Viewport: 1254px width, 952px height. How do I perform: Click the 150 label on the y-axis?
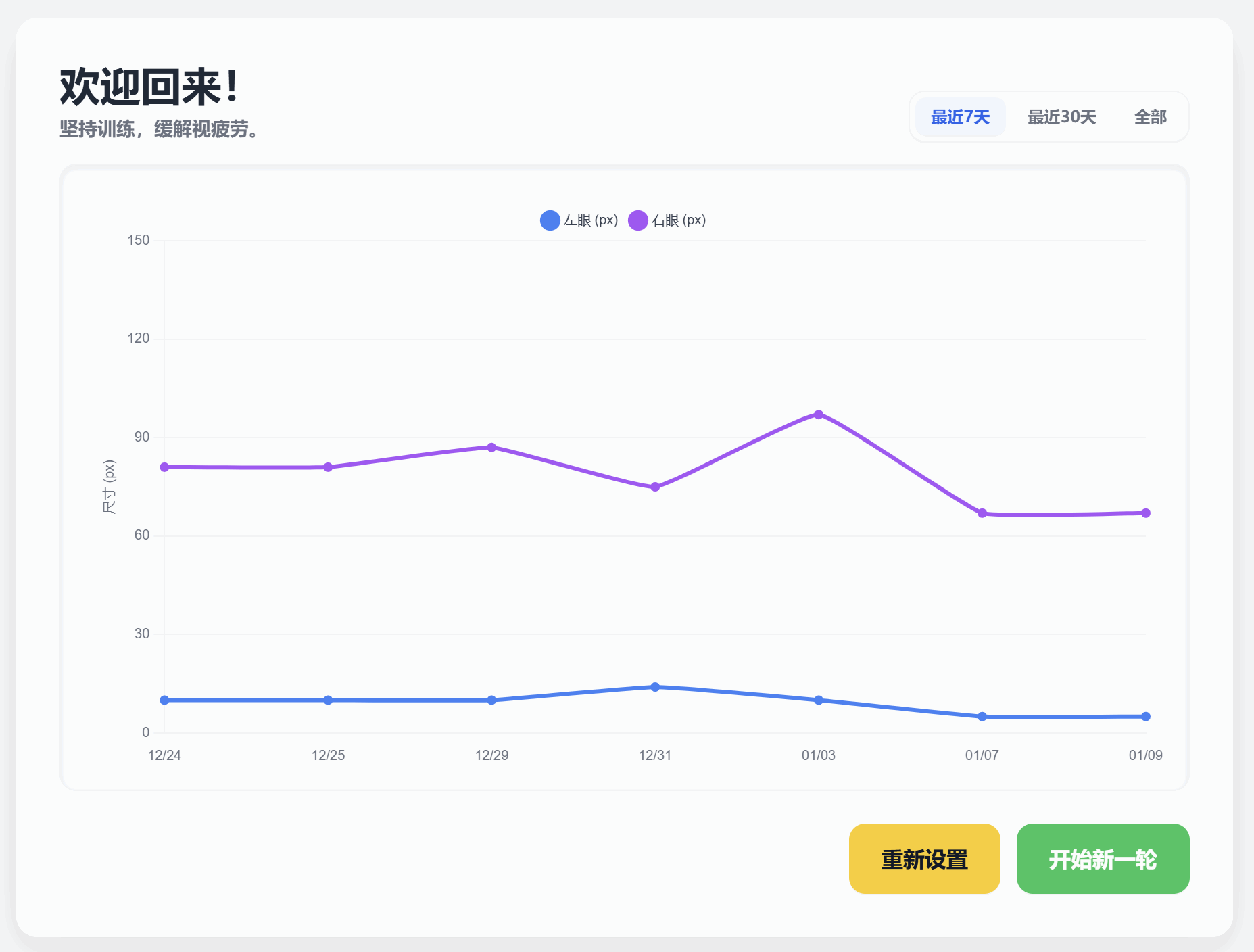139,239
